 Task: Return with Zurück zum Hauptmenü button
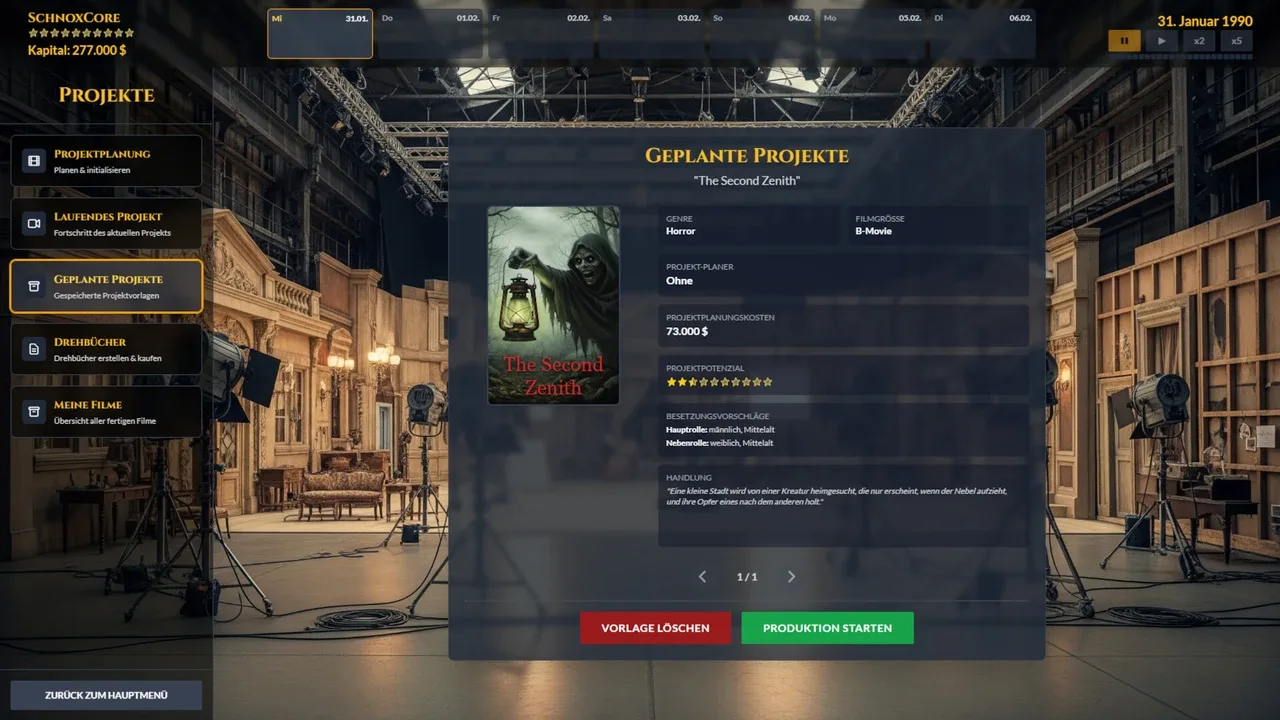point(106,695)
